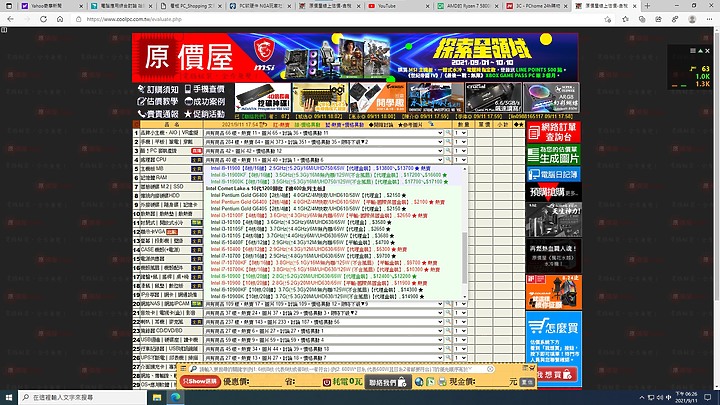
Task: Click the magnifier search icon on row 1
Action: [x=448, y=133]
